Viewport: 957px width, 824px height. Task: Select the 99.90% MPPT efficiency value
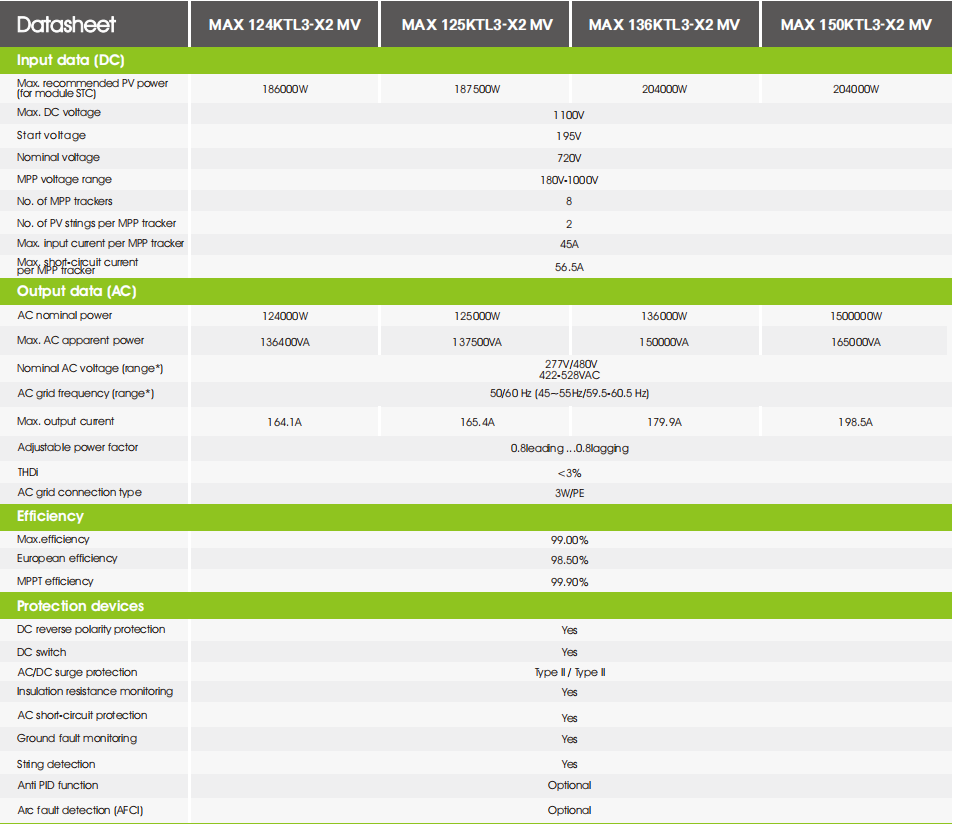[569, 582]
